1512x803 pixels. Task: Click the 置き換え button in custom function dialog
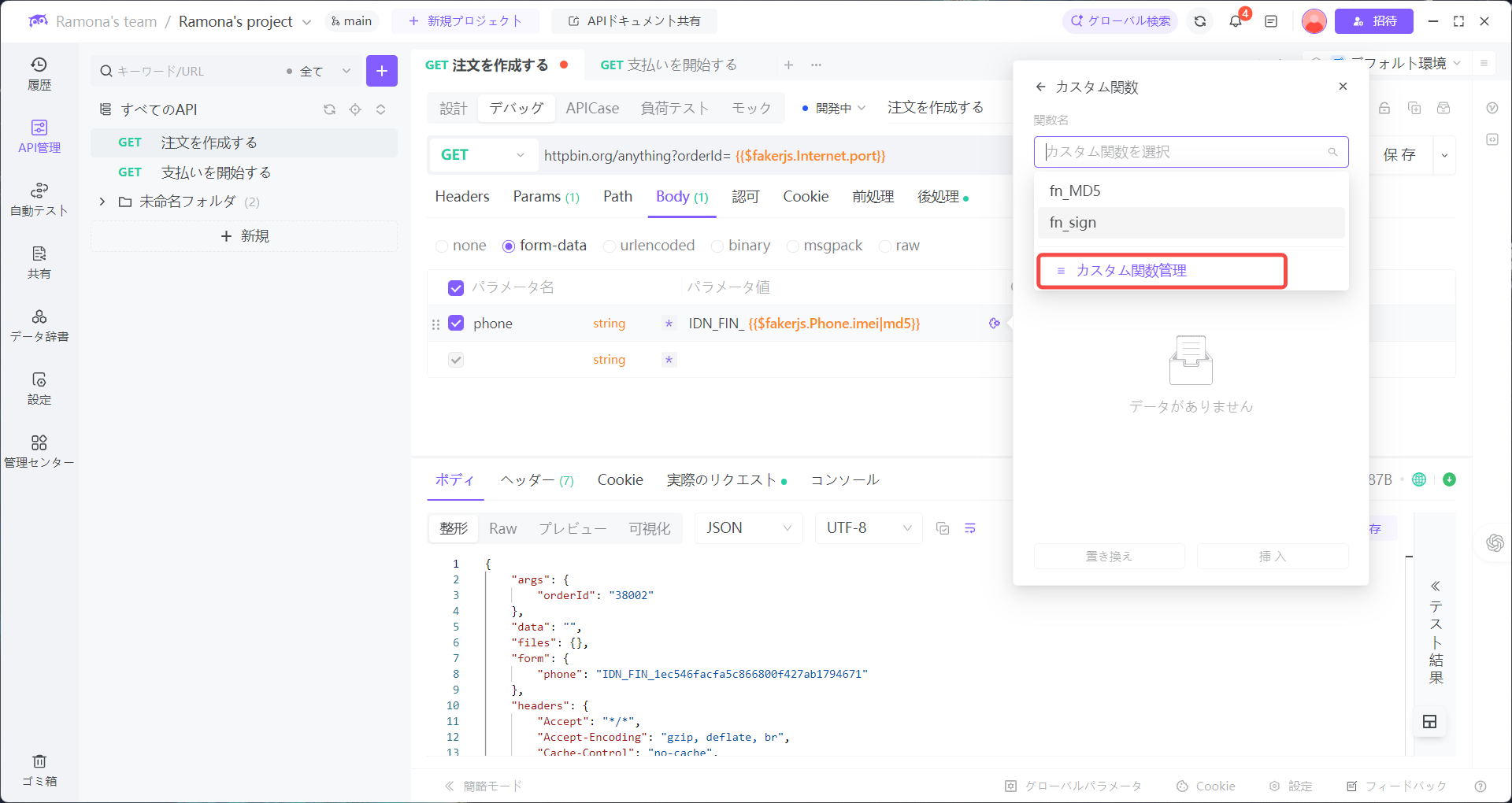[1109, 556]
